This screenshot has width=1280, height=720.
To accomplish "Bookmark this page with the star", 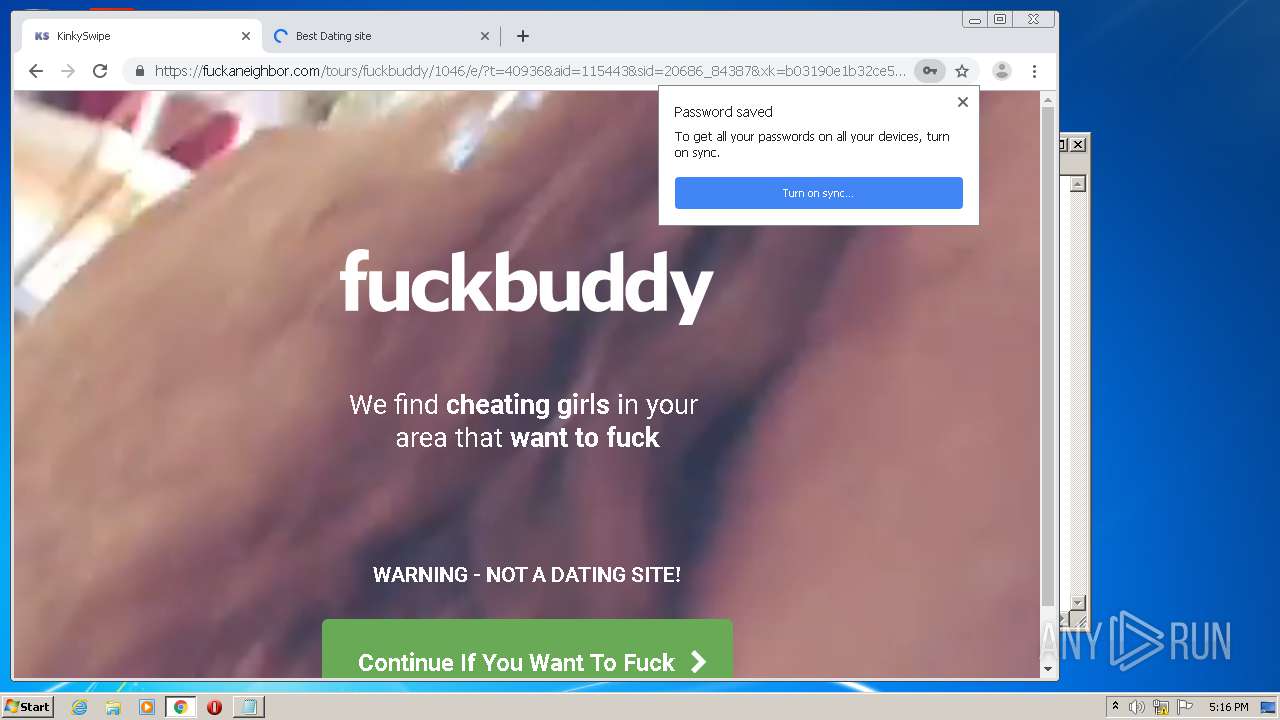I will (962, 71).
